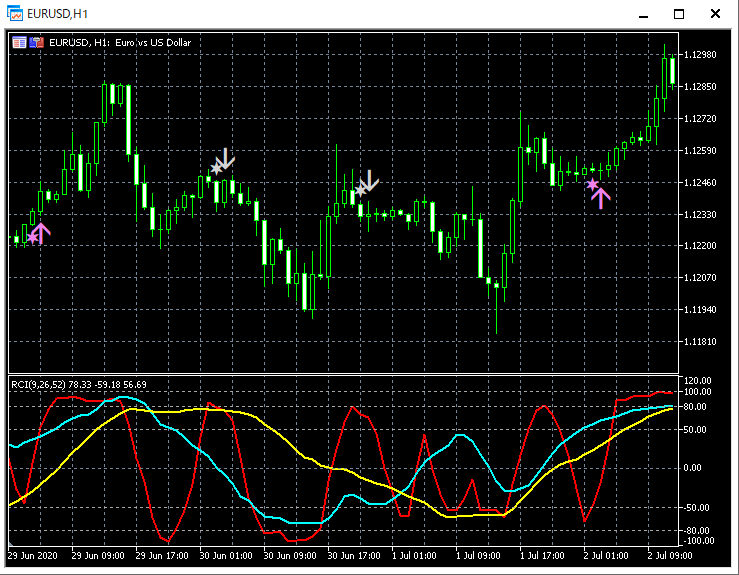
Task: Click the 1 Jul 01:00 time label
Action: (414, 556)
